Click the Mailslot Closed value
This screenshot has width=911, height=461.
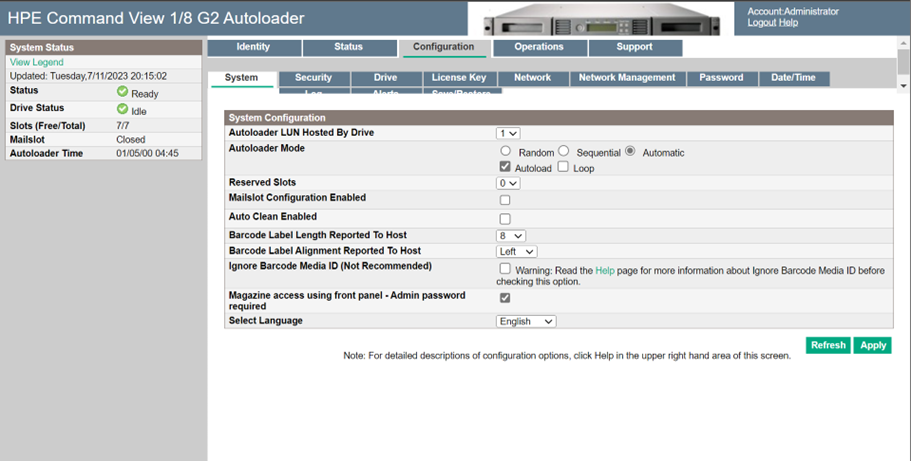131,140
